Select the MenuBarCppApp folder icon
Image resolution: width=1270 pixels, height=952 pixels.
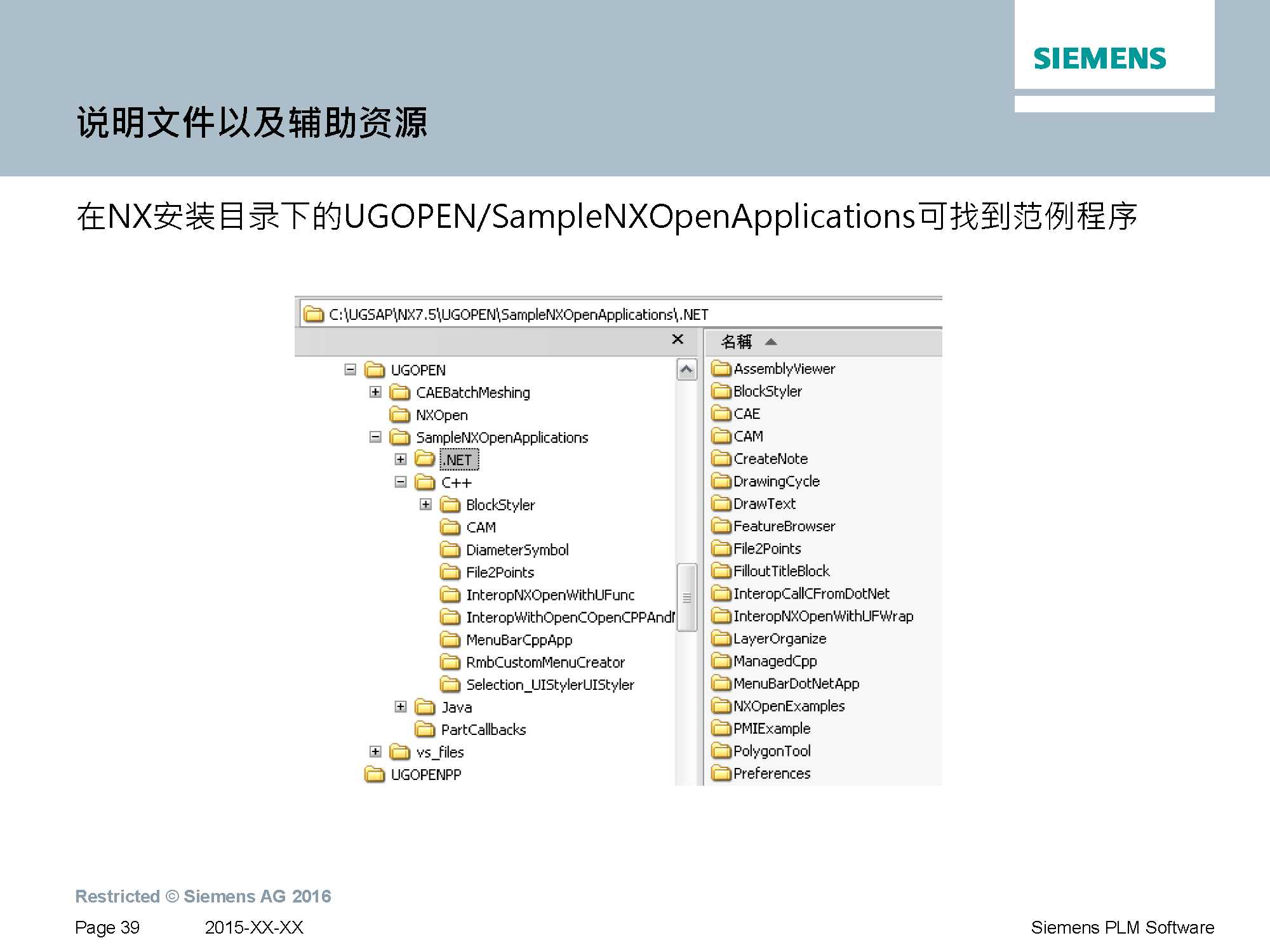pos(450,639)
